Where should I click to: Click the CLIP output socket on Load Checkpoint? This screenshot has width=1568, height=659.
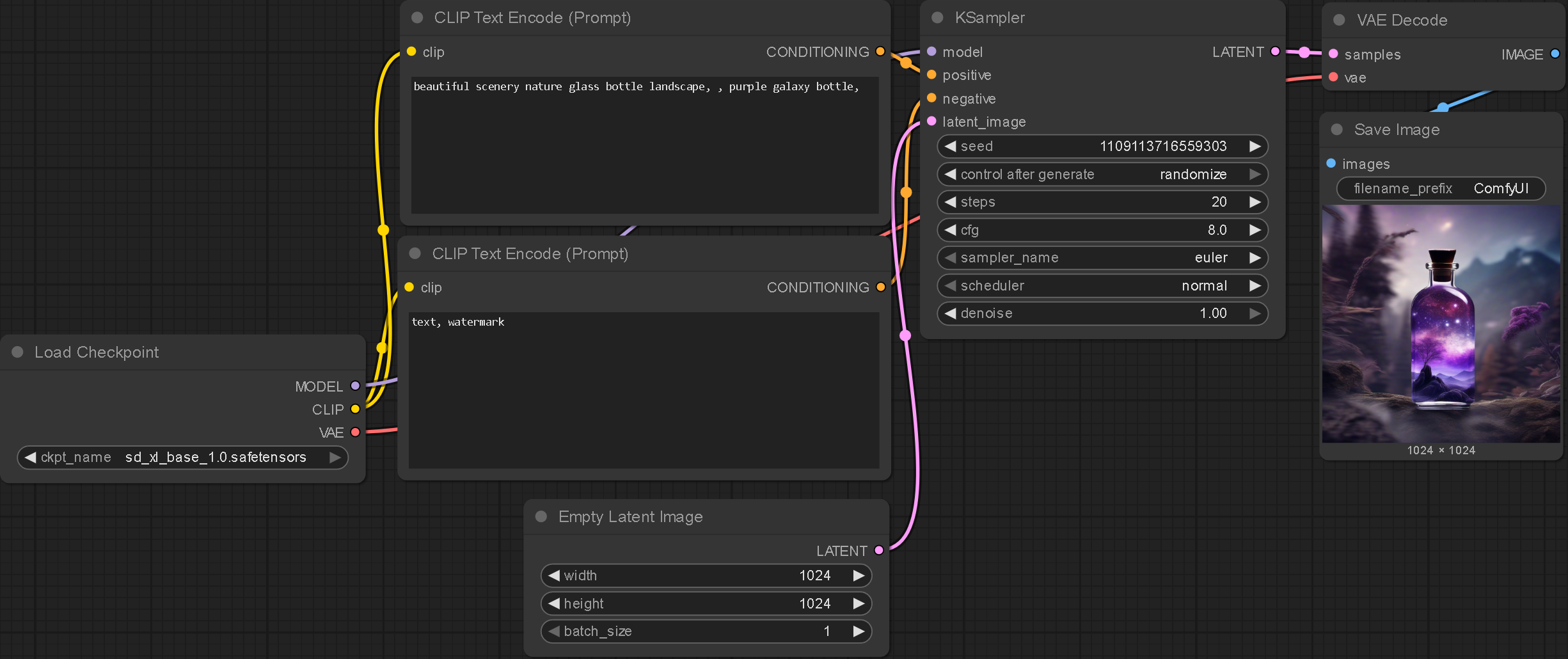pos(355,409)
